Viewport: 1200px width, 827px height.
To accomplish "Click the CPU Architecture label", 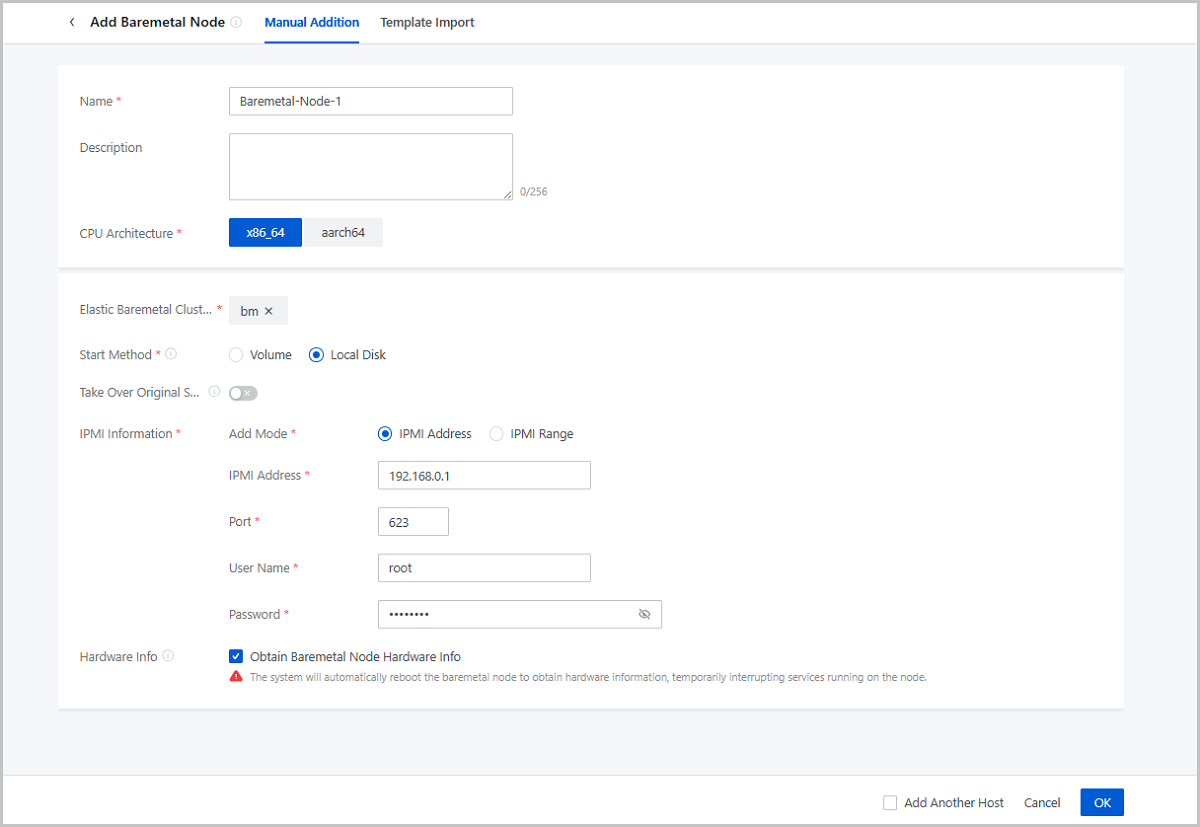I will (127, 233).
